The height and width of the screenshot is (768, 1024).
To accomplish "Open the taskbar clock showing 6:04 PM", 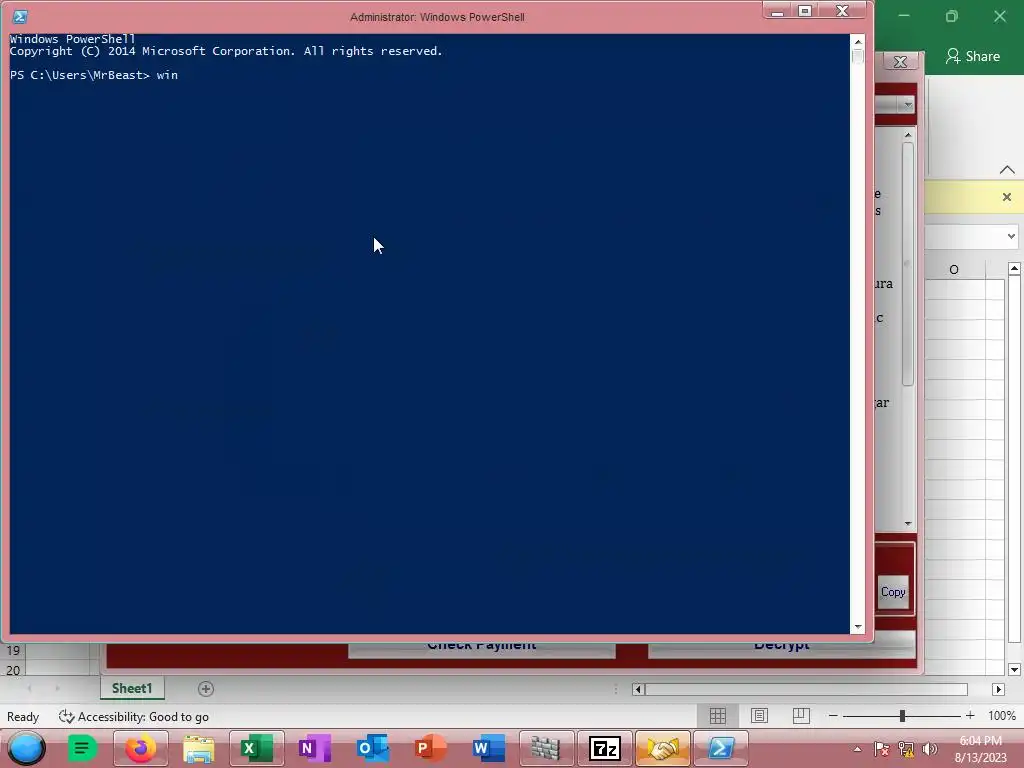I will 981,749.
